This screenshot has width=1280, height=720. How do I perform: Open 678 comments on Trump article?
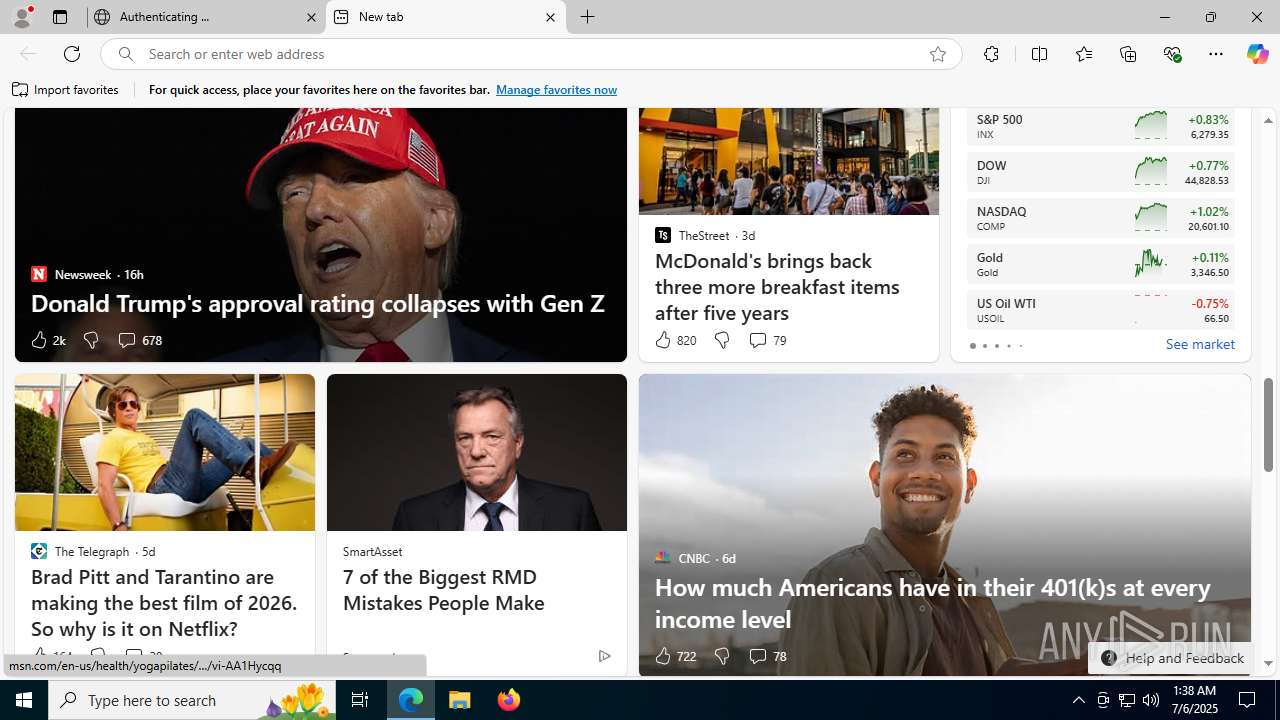139,340
